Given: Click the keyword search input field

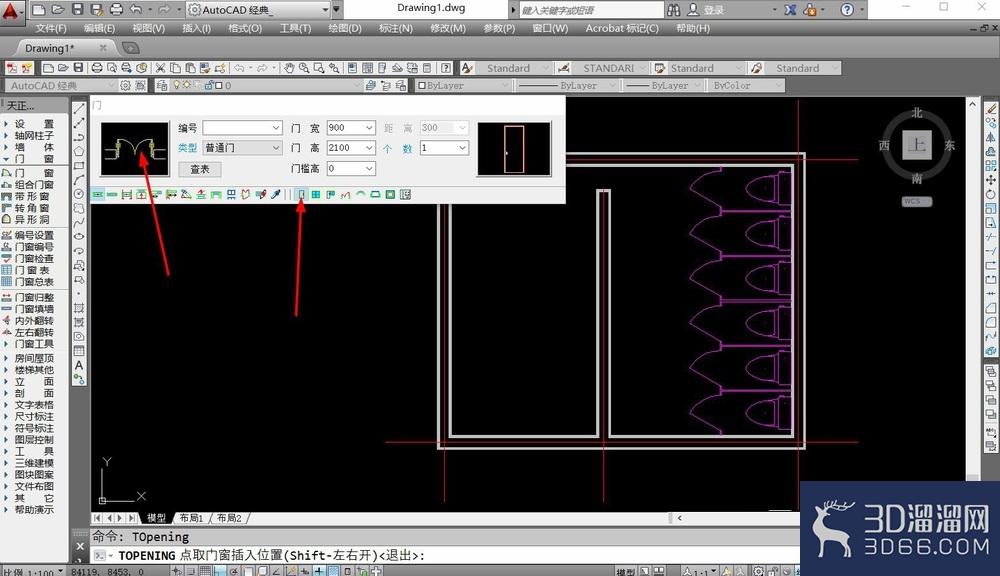Looking at the screenshot, I should coord(592,10).
